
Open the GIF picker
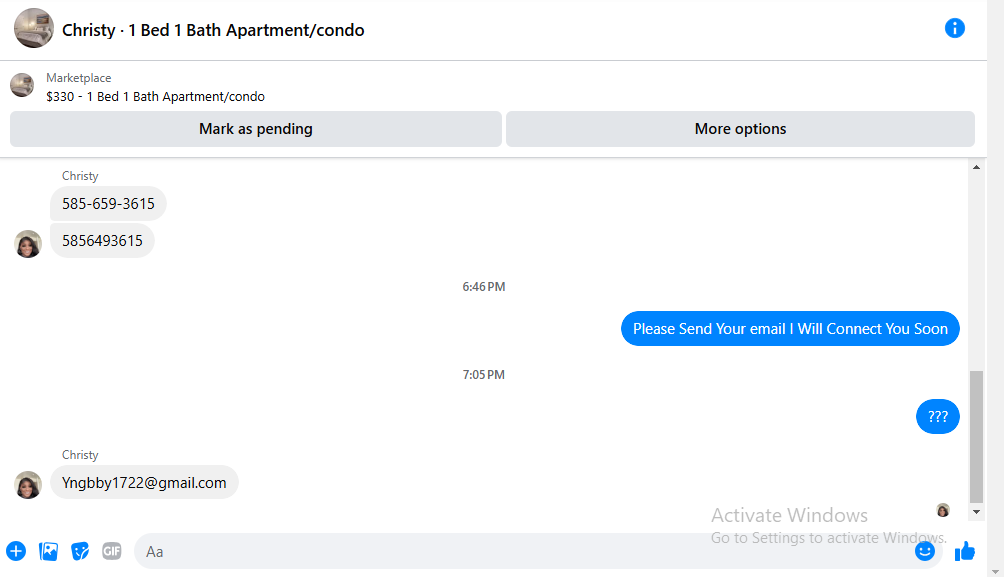pos(111,551)
